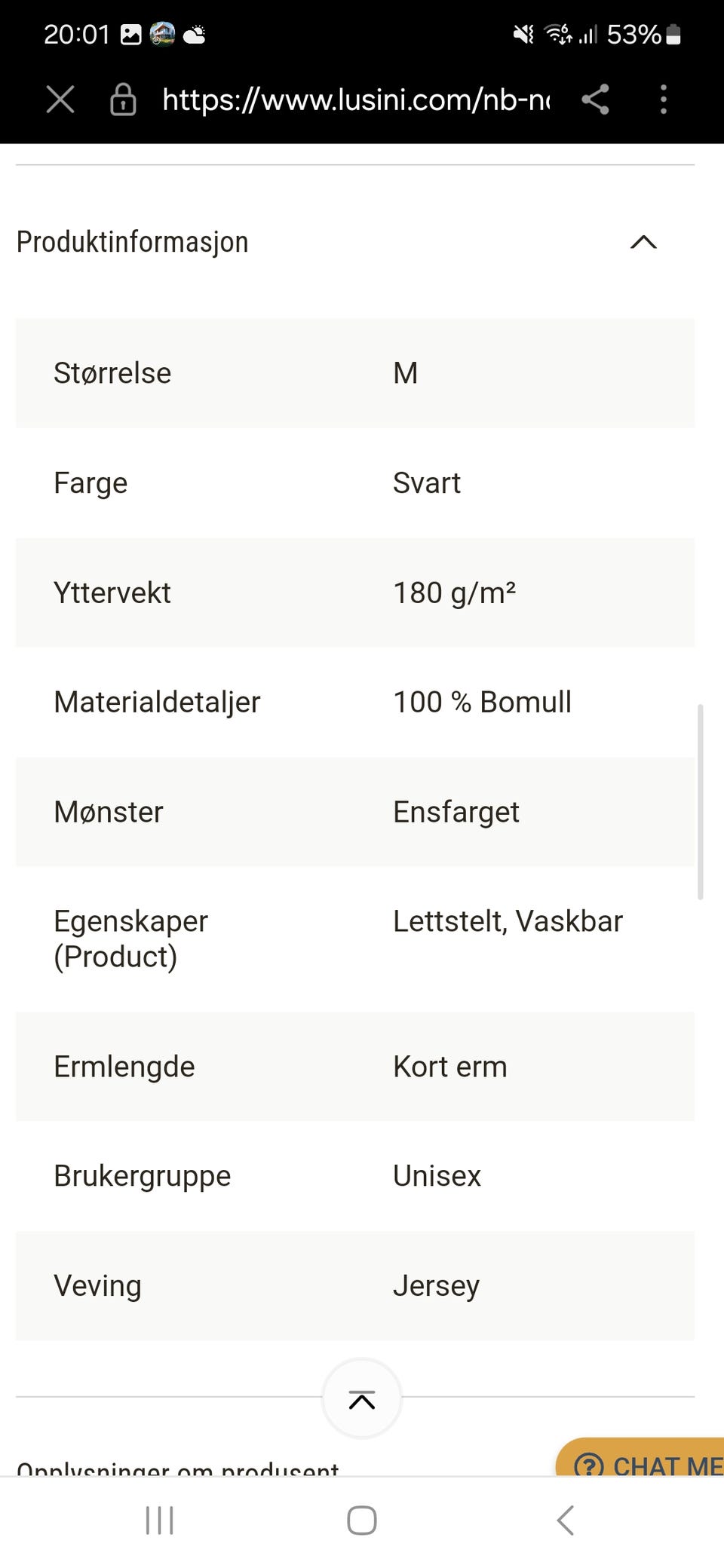Close the browser tab with X icon
Screen dimensions: 724x1568
[60, 99]
